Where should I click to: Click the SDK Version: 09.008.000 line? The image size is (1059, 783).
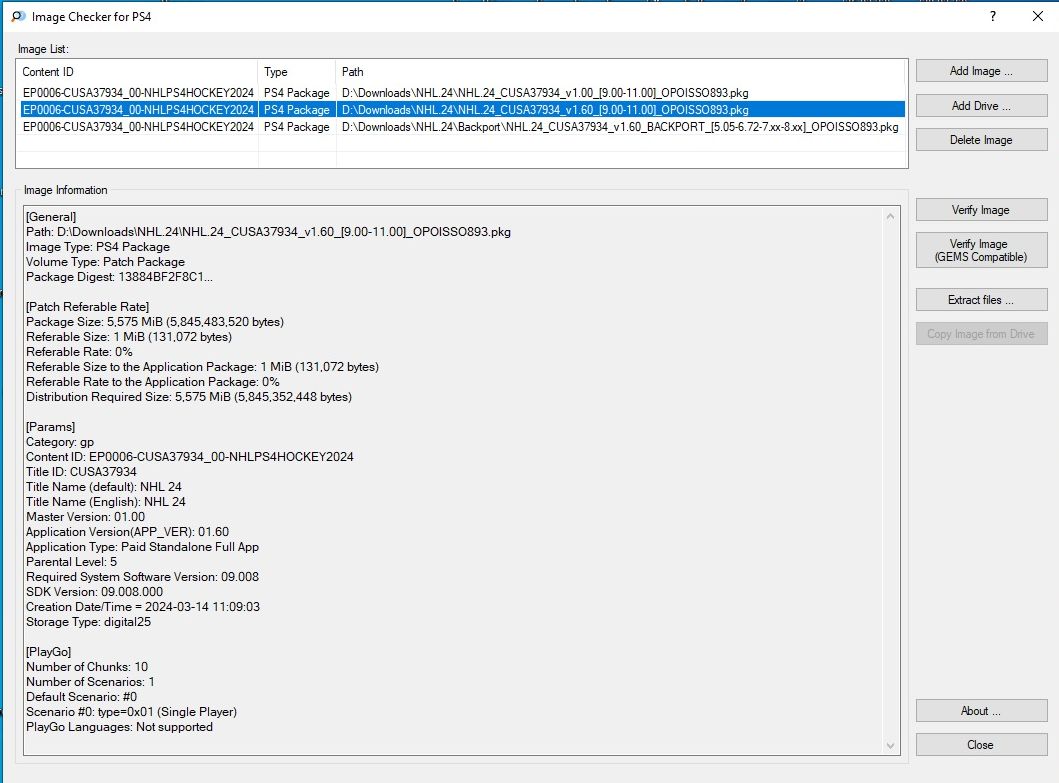(95, 592)
